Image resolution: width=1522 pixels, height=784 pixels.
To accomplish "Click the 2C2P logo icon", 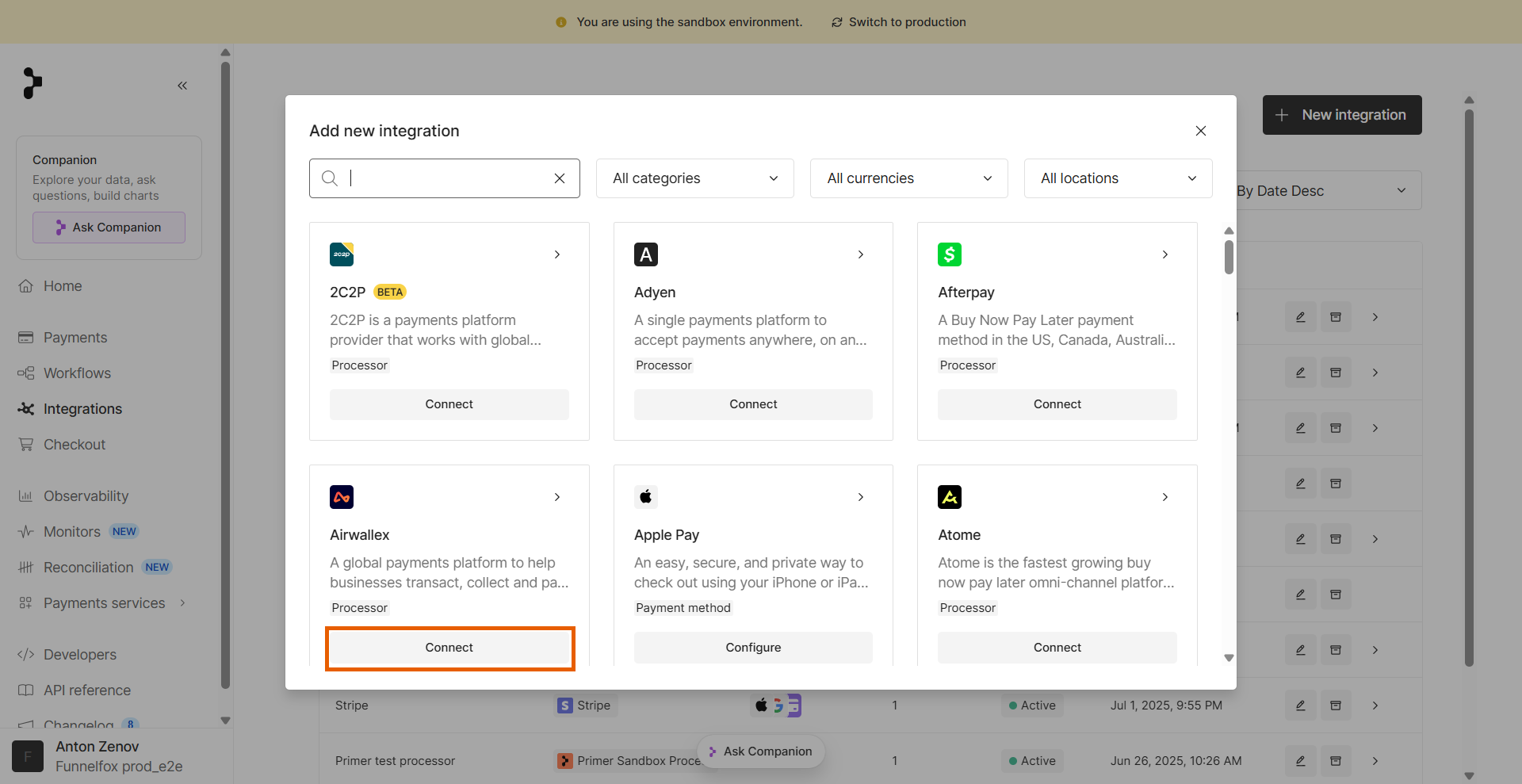I will point(342,254).
